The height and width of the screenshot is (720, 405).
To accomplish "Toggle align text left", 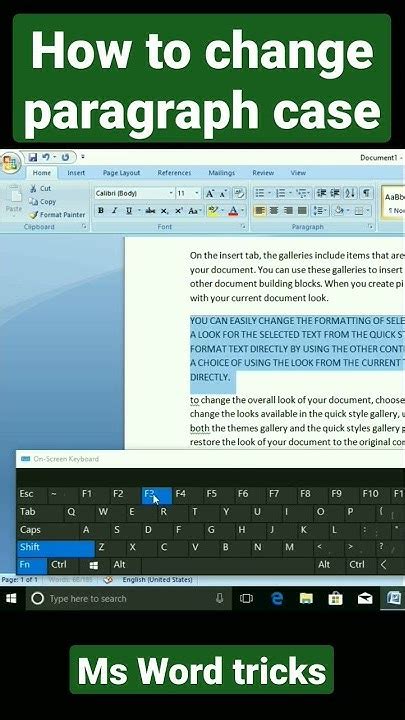I will [x=260, y=211].
